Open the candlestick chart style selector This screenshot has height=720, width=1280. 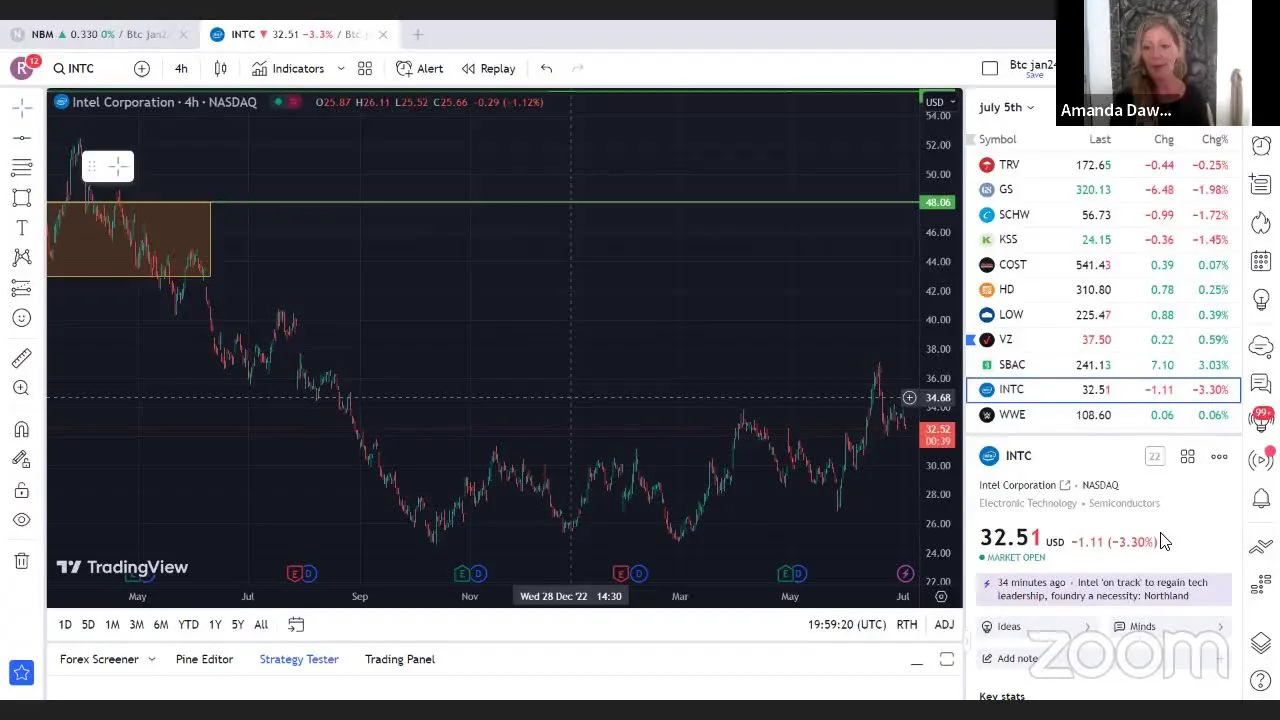pyautogui.click(x=220, y=69)
